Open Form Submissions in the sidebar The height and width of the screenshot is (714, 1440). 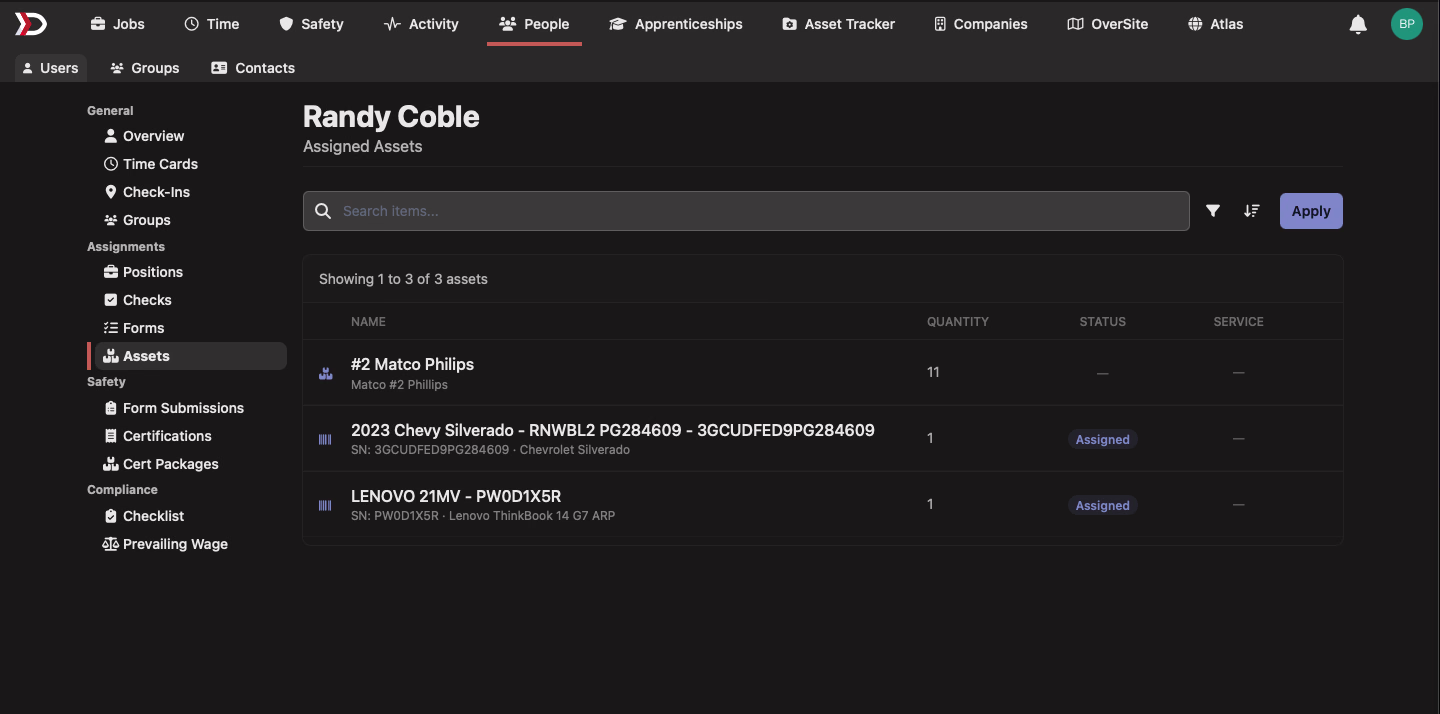tap(183, 408)
